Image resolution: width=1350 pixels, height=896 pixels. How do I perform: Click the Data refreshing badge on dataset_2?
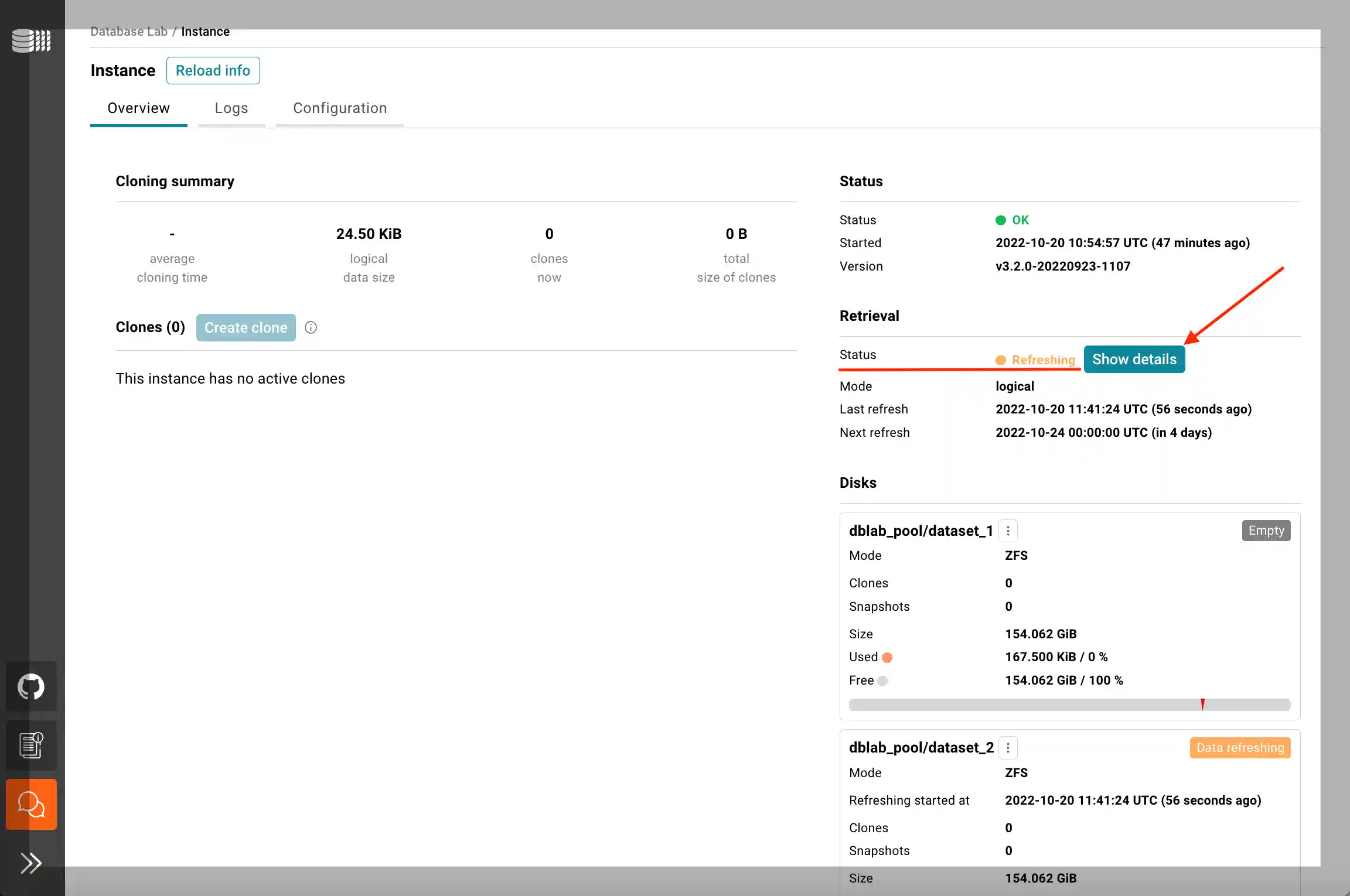coord(1239,747)
